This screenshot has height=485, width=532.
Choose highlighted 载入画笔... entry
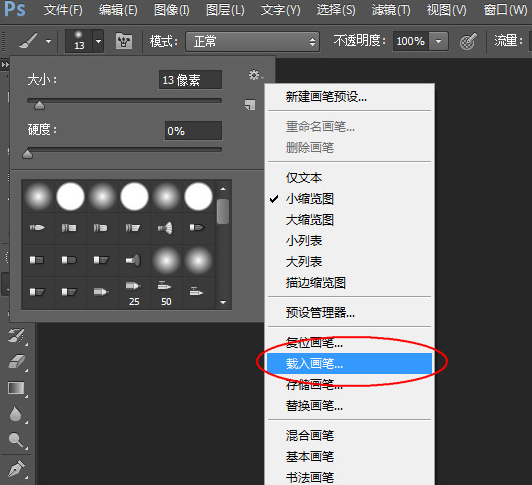[x=349, y=363]
